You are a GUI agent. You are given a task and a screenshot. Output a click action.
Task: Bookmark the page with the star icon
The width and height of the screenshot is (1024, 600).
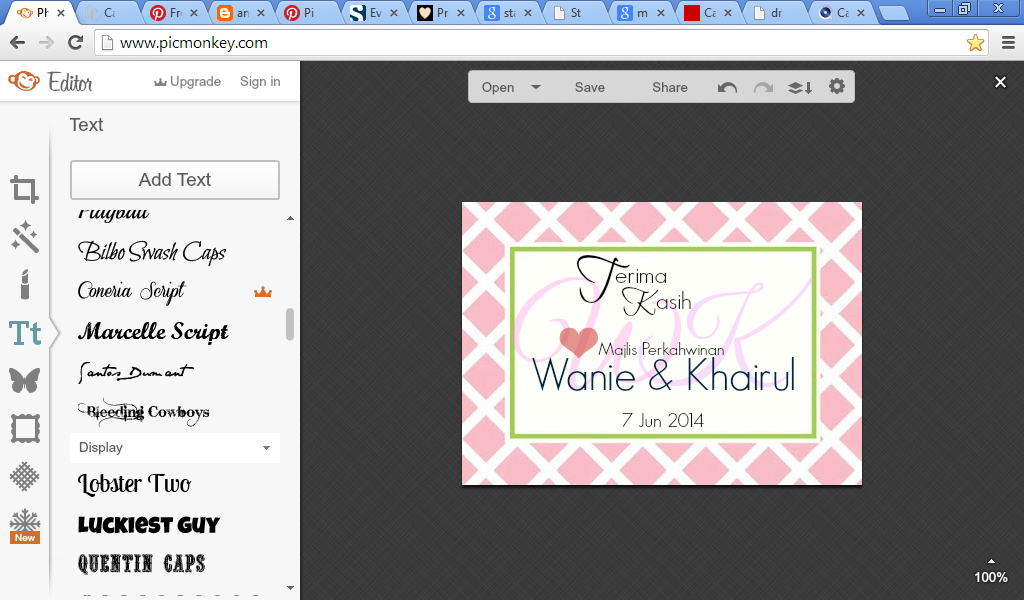975,43
